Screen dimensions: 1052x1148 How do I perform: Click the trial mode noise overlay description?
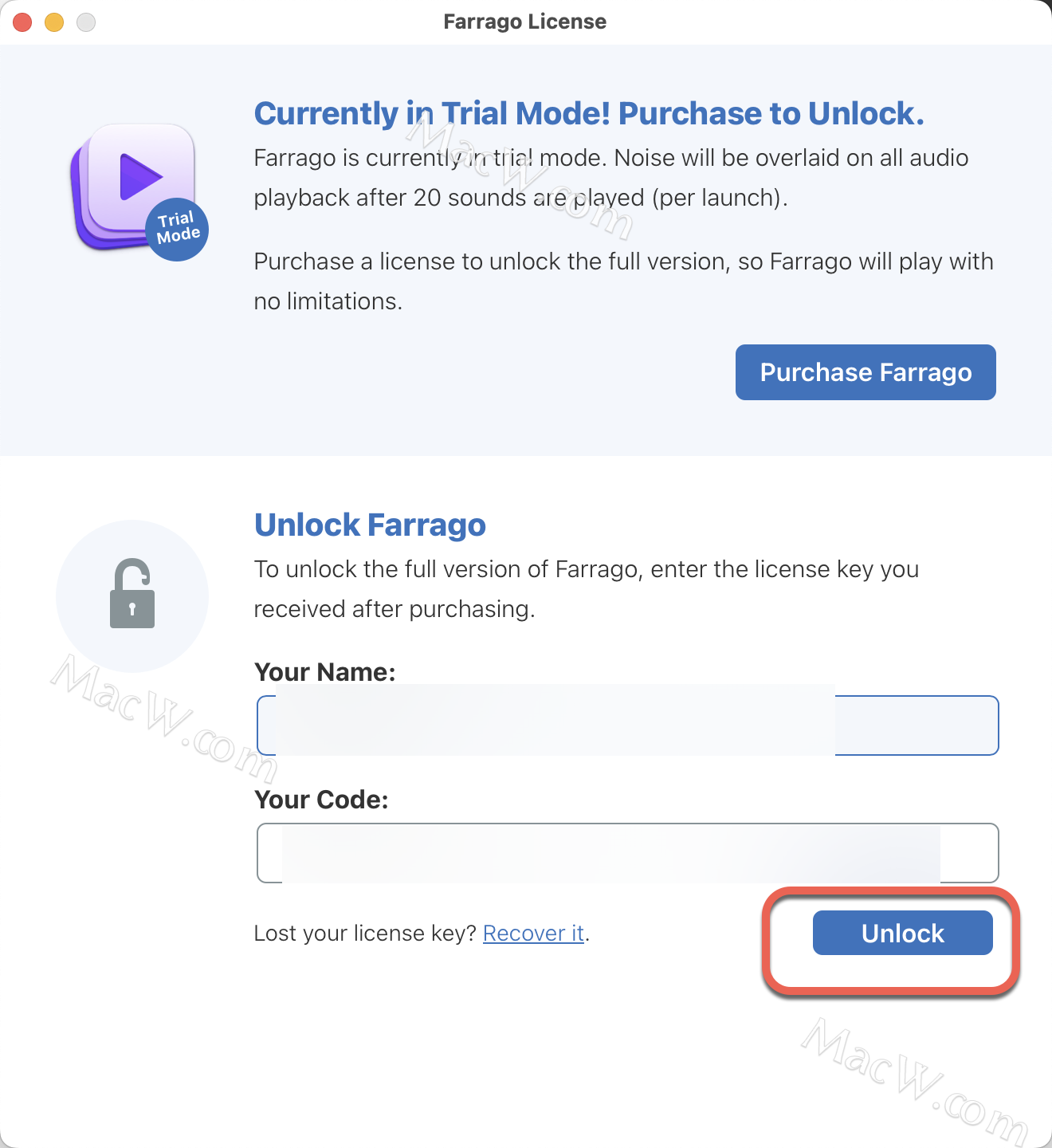pos(610,178)
